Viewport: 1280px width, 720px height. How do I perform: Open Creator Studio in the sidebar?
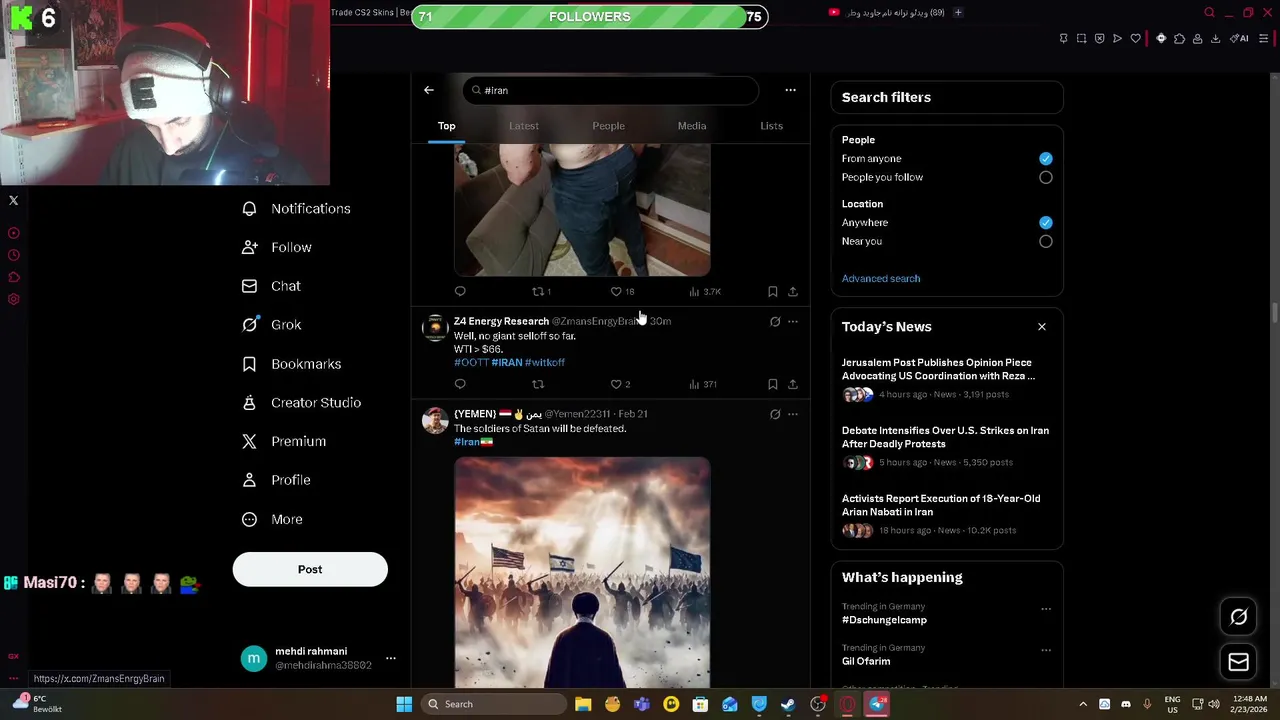[301, 403]
